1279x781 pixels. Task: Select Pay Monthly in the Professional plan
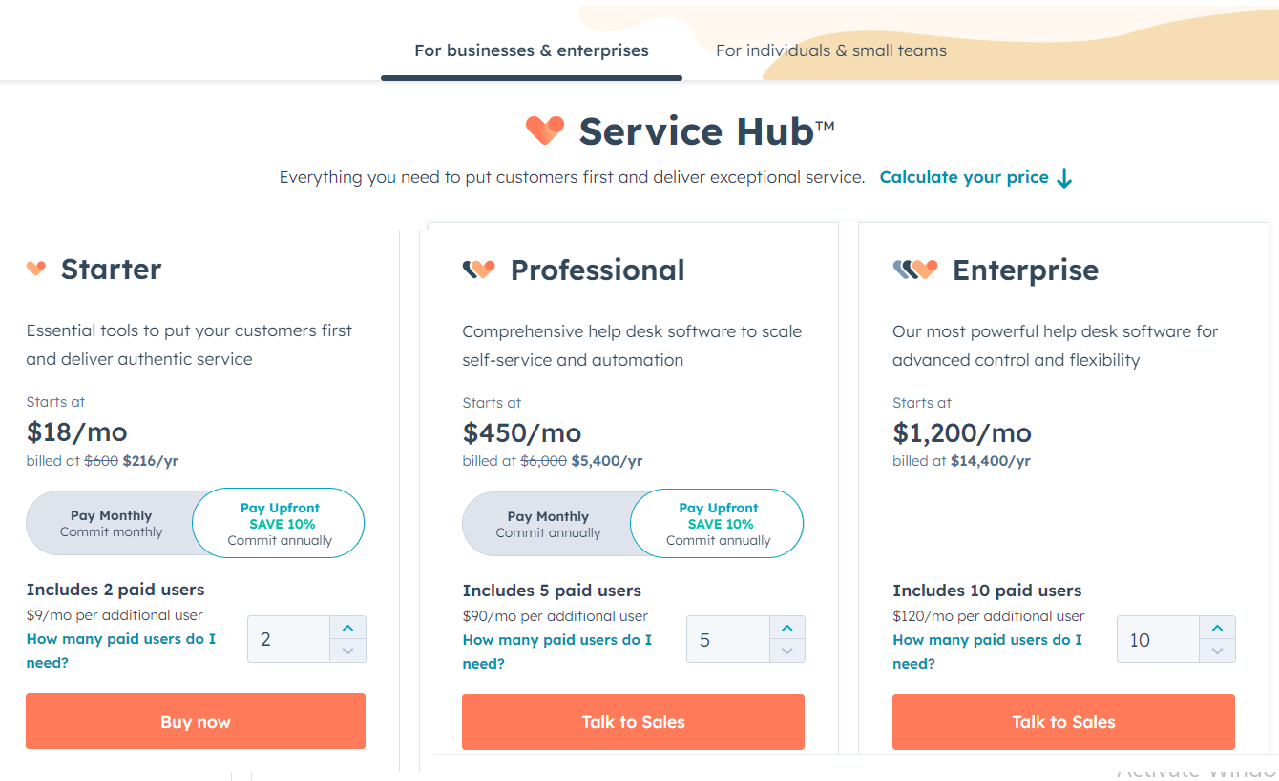548,524
